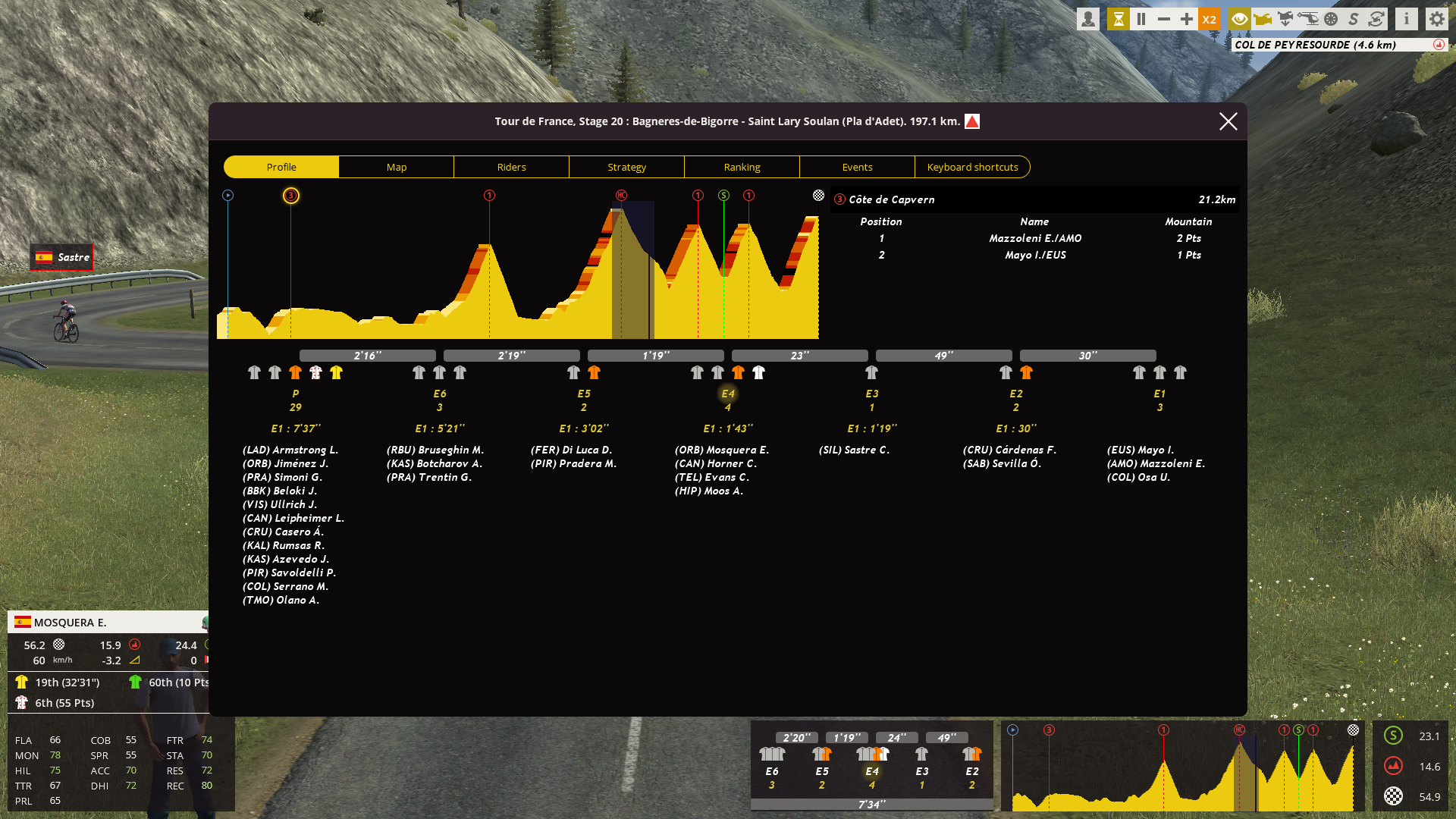The height and width of the screenshot is (819, 1456).
Task: Open the Events tab
Action: [x=858, y=167]
